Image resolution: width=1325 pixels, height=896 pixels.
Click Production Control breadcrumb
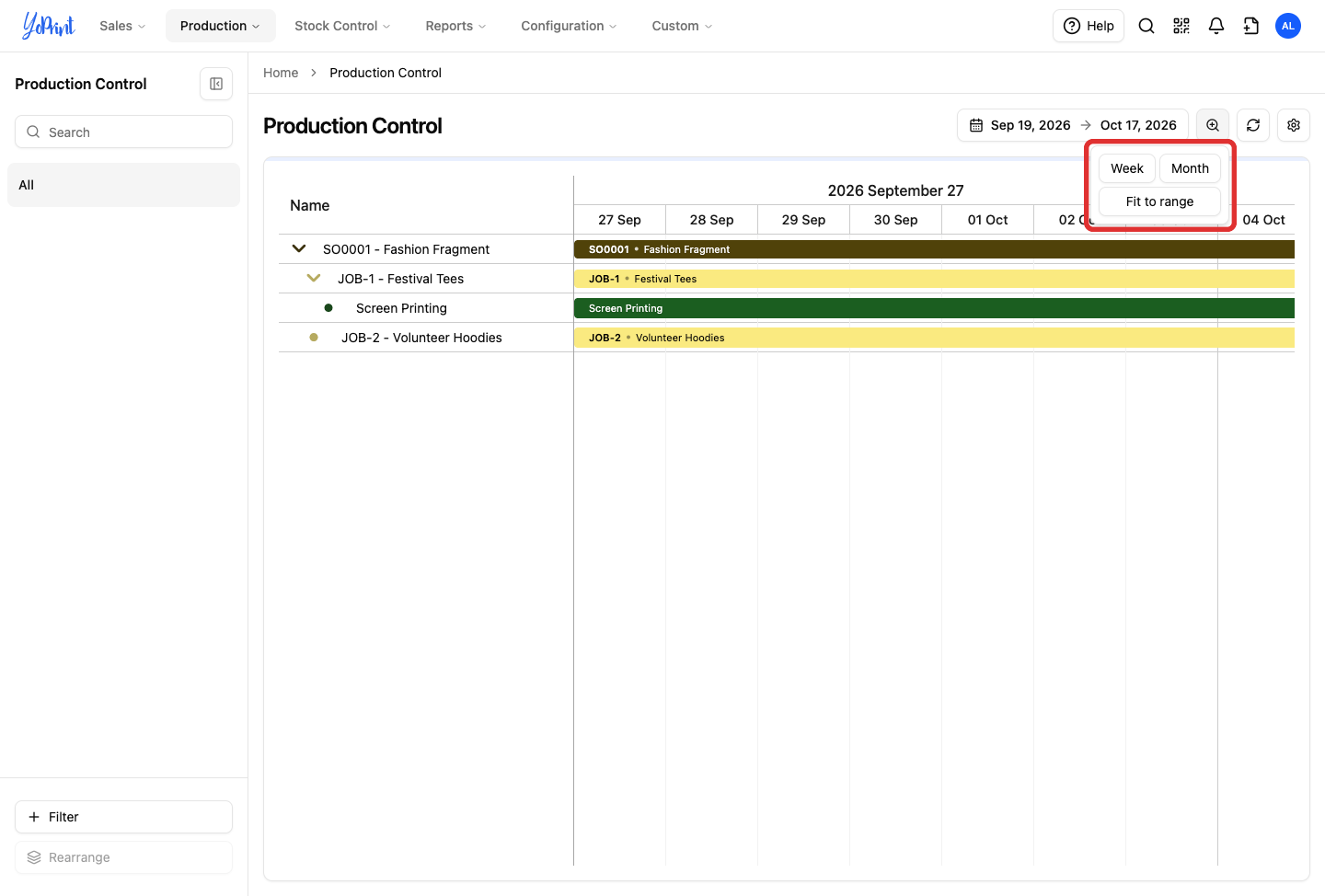pyautogui.click(x=386, y=73)
